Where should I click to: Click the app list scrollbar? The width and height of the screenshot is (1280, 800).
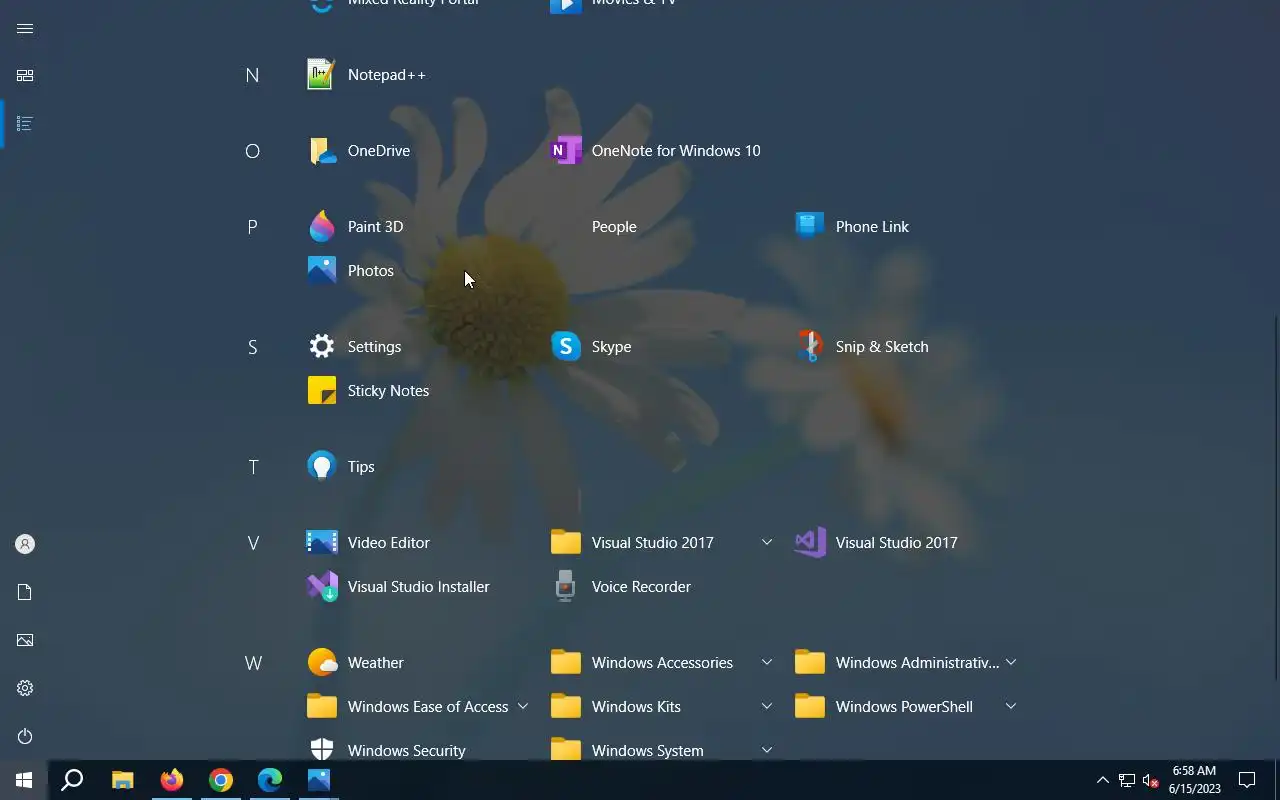point(1276,500)
